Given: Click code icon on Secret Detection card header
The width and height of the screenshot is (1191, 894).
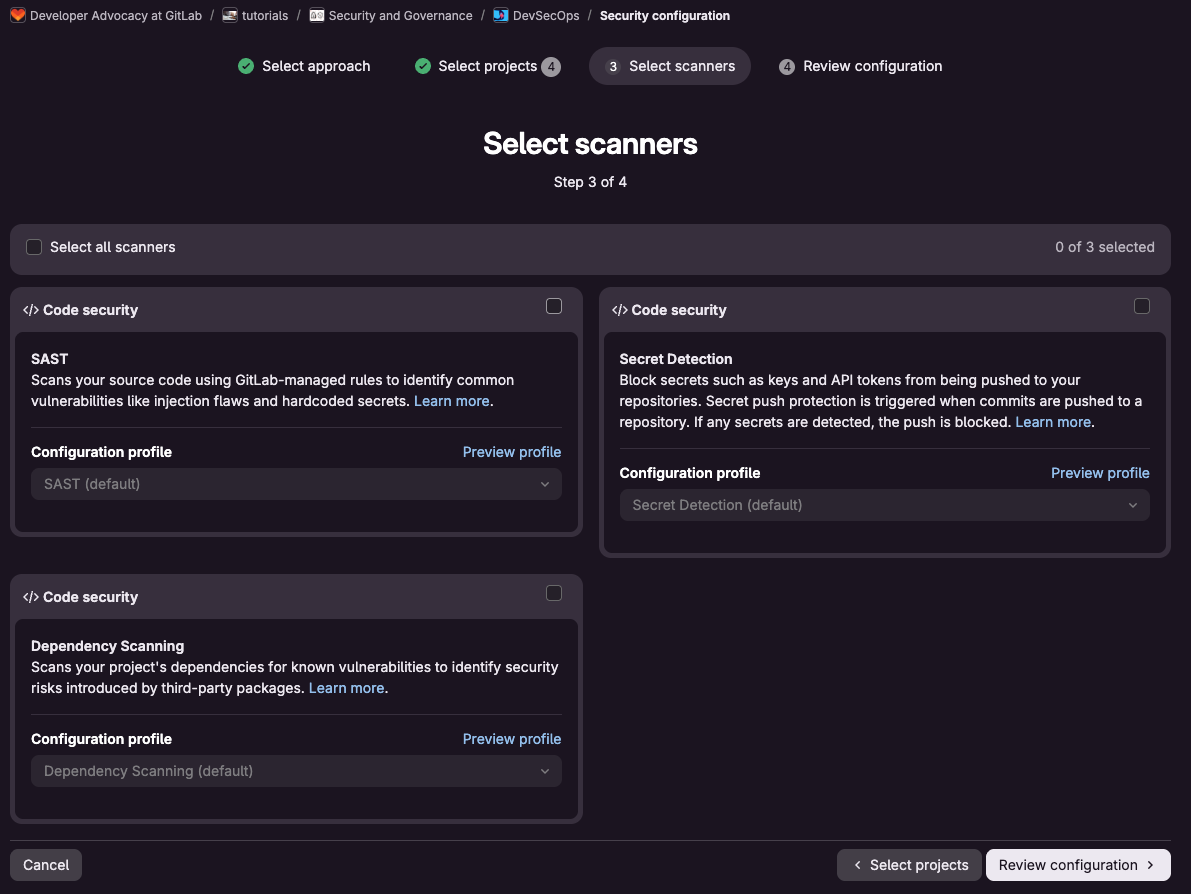Looking at the screenshot, I should [619, 310].
